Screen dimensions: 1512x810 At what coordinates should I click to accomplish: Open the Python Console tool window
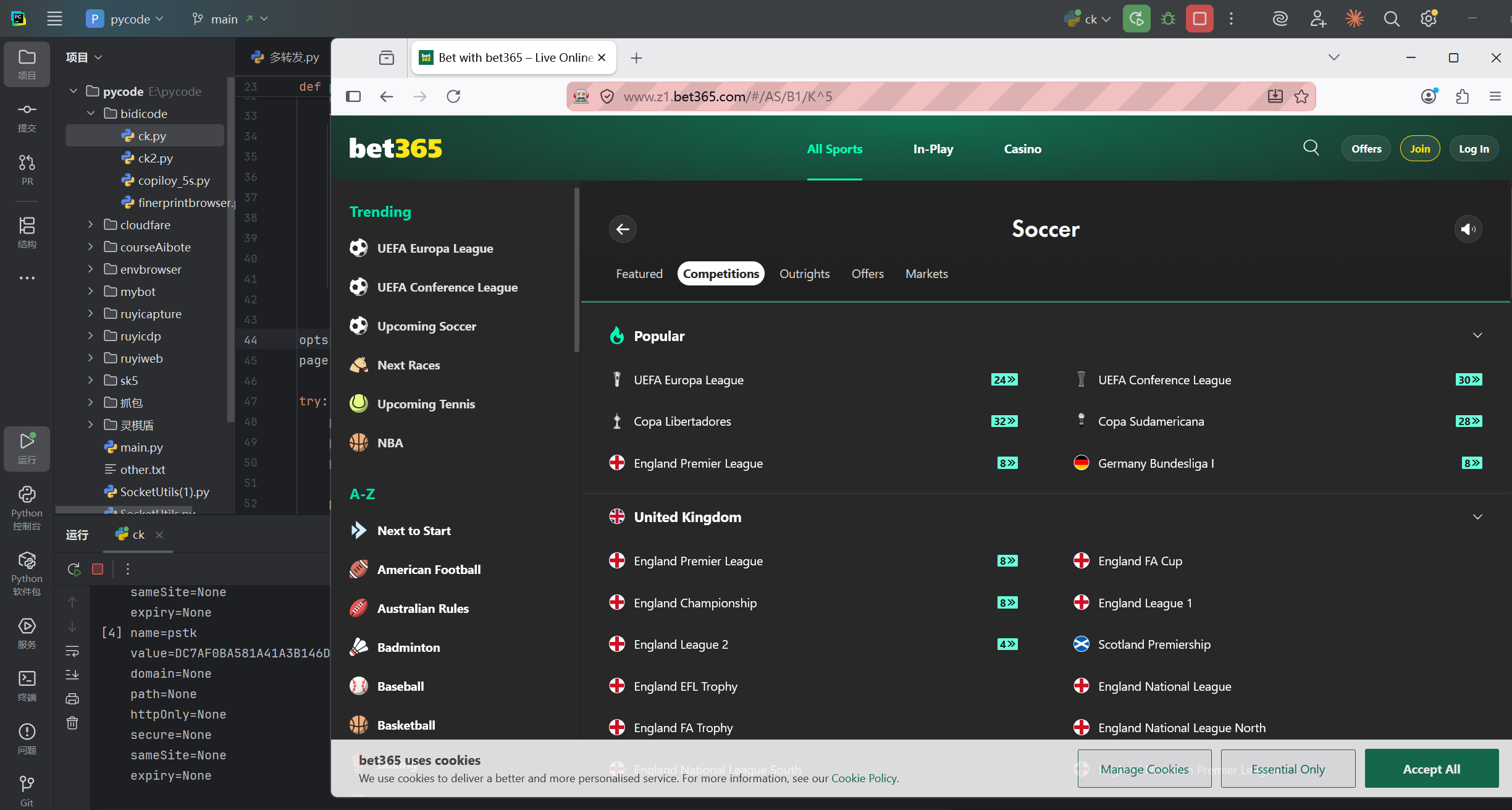(27, 508)
